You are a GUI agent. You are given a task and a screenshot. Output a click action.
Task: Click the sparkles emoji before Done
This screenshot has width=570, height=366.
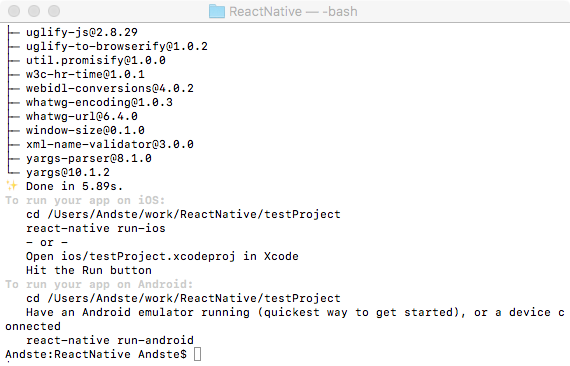coord(12,186)
